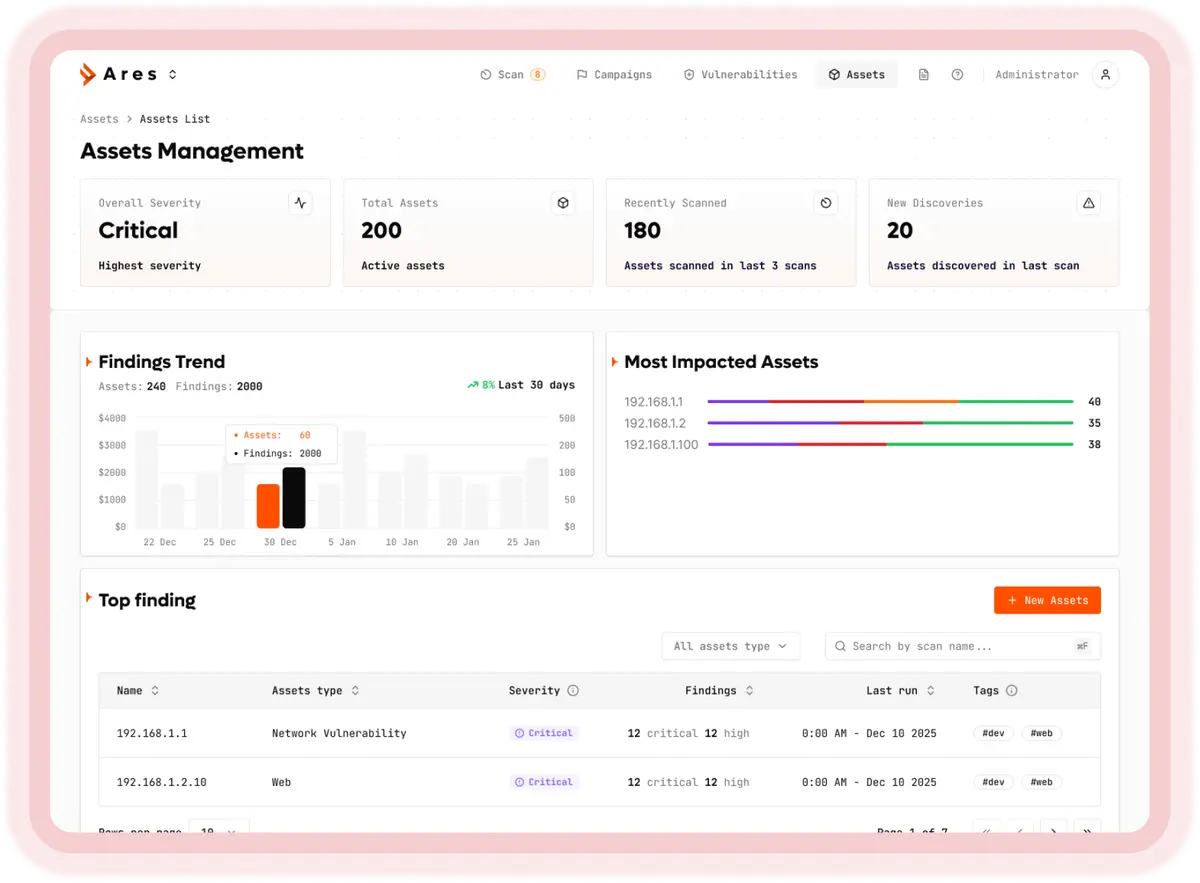The image size is (1200, 883).
Task: Click the activity icon on Overall Severity card
Action: click(300, 202)
